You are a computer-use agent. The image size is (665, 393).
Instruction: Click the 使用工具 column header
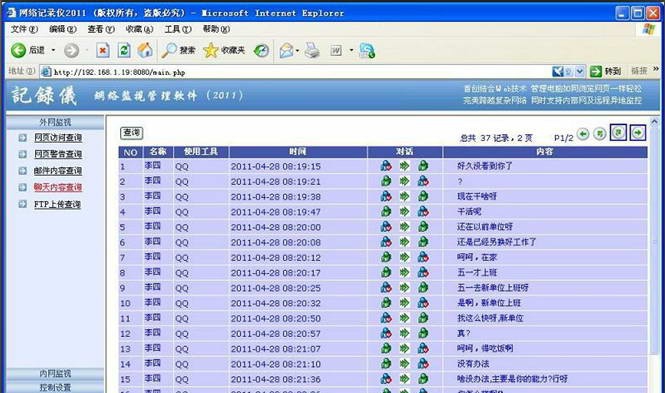coord(201,152)
